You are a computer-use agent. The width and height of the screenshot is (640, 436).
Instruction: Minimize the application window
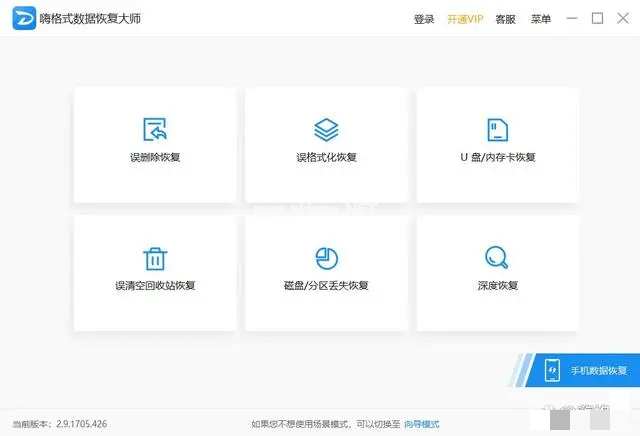pyautogui.click(x=571, y=19)
